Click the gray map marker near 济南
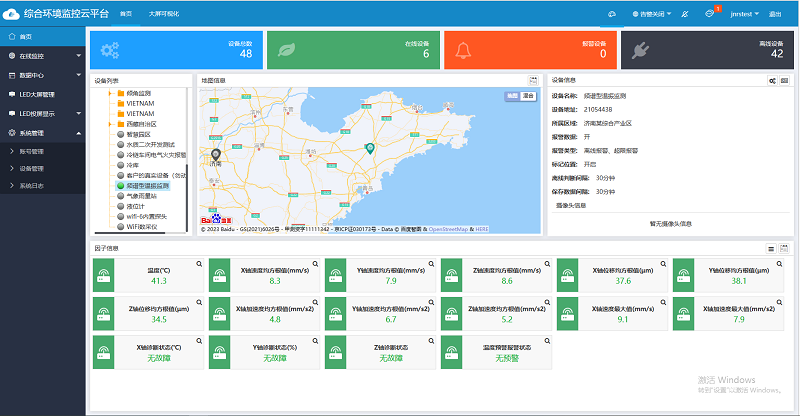Image resolution: width=800 pixels, height=416 pixels. pyautogui.click(x=216, y=156)
